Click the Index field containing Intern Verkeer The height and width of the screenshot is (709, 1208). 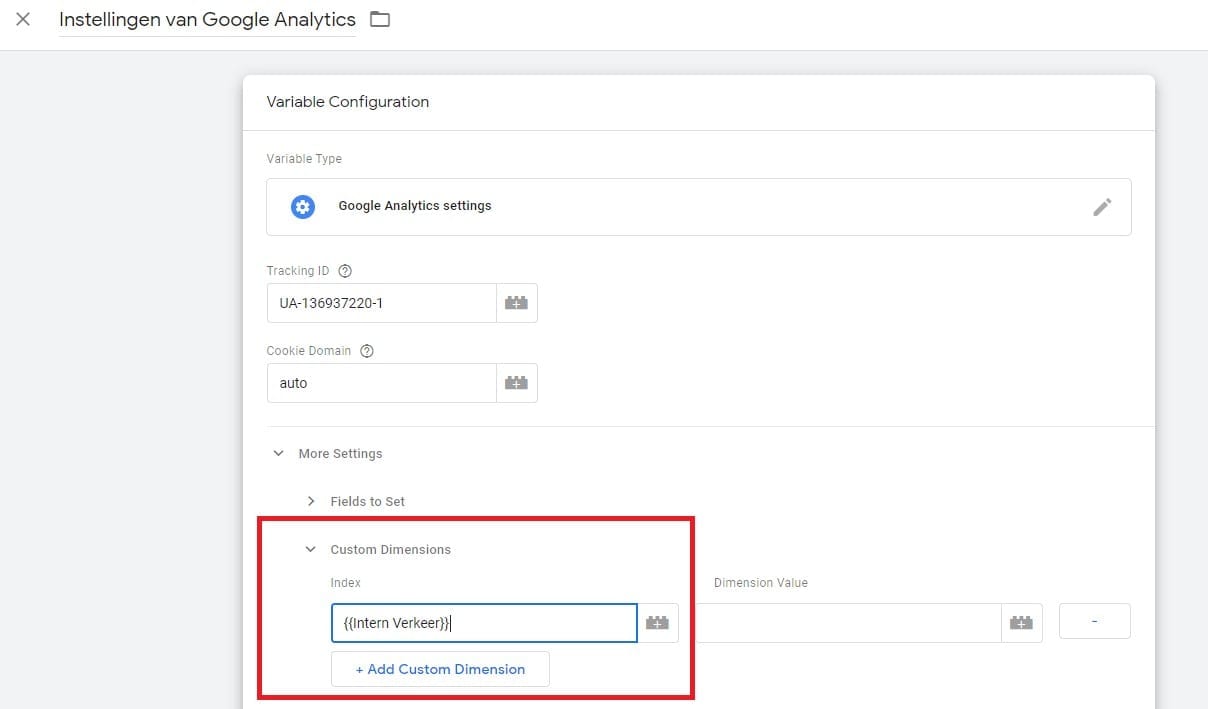coord(484,623)
